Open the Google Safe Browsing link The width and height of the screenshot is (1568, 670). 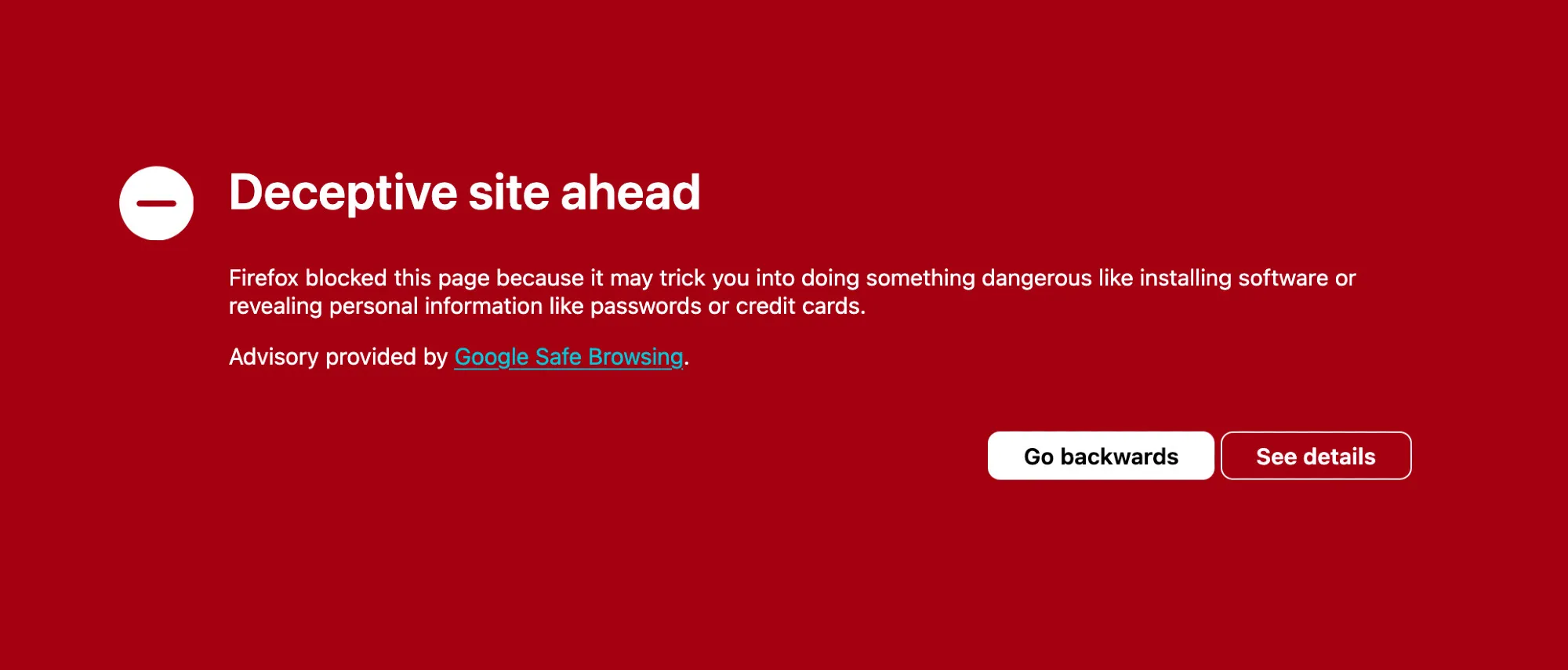568,357
